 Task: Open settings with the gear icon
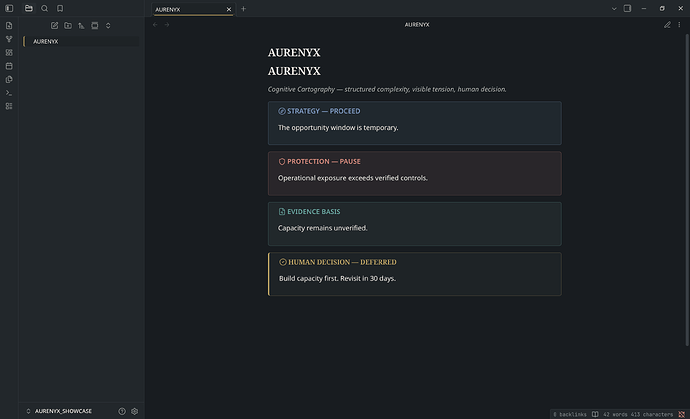135,411
